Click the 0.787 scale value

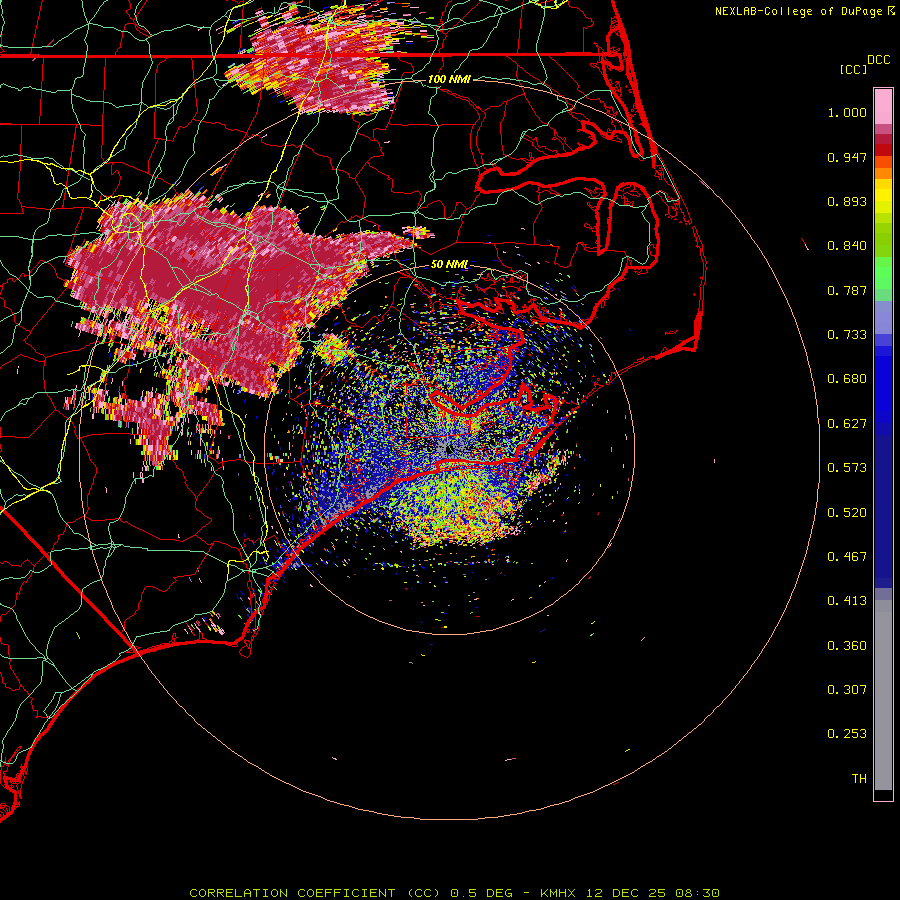tap(847, 290)
